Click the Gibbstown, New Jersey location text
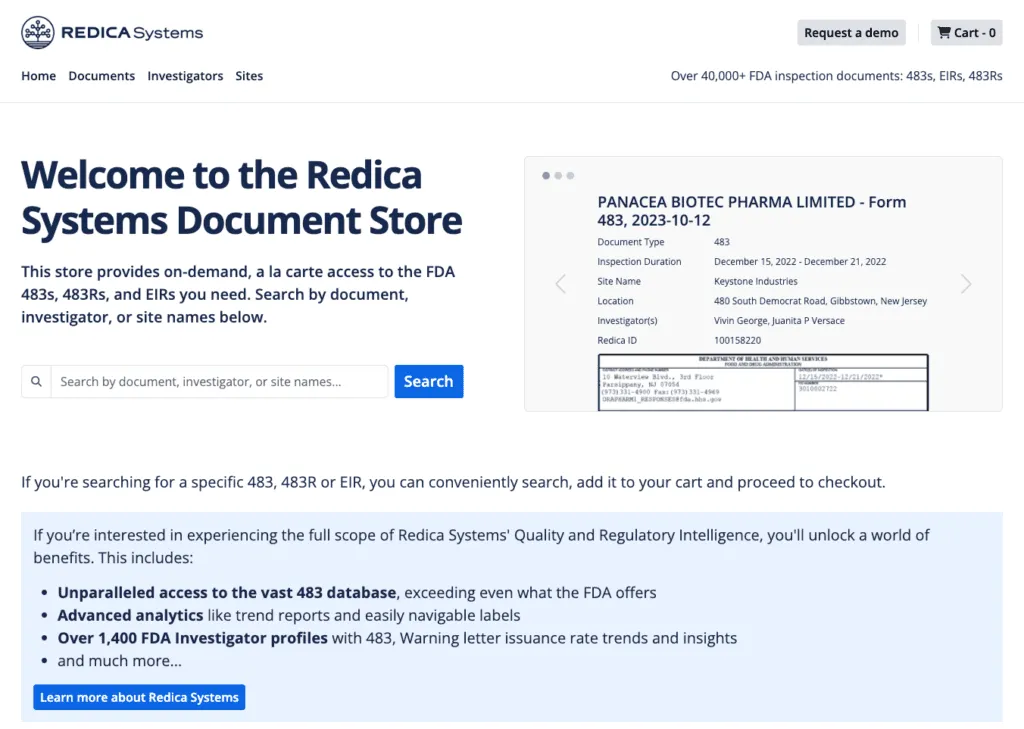 coord(820,301)
